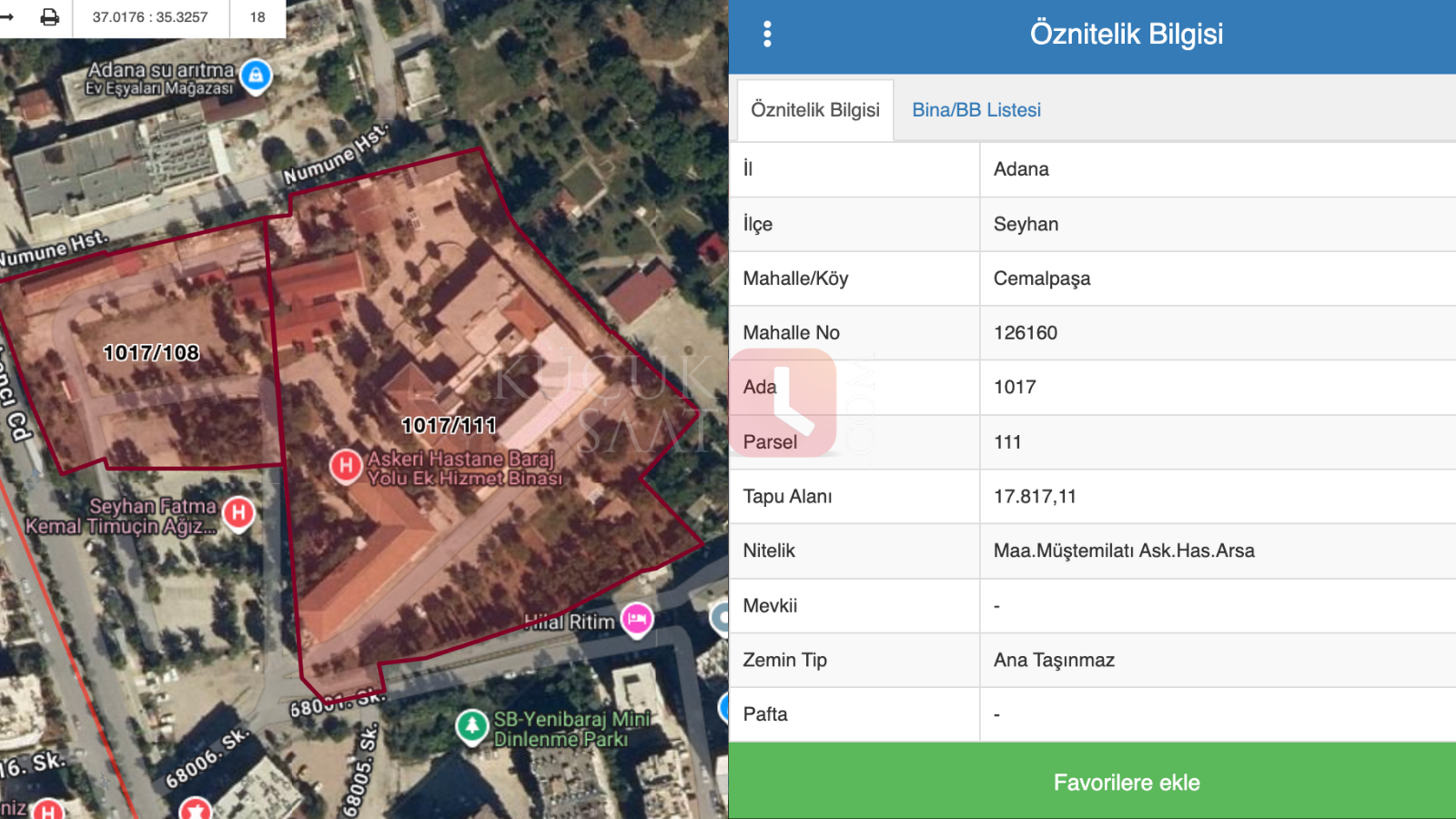Screen dimensions: 1456x819
Task: Click SB-Yenibaraj park tree marker
Action: coord(471,726)
